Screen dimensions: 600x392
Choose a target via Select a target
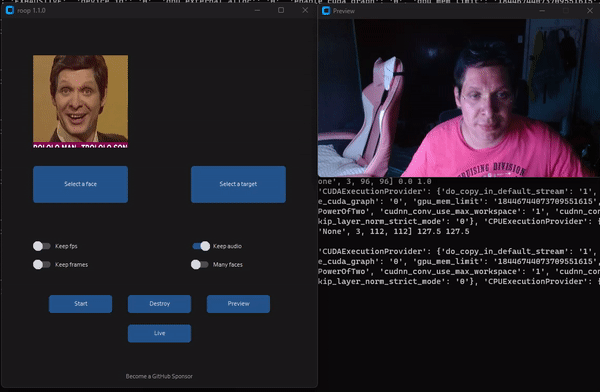pyautogui.click(x=238, y=184)
